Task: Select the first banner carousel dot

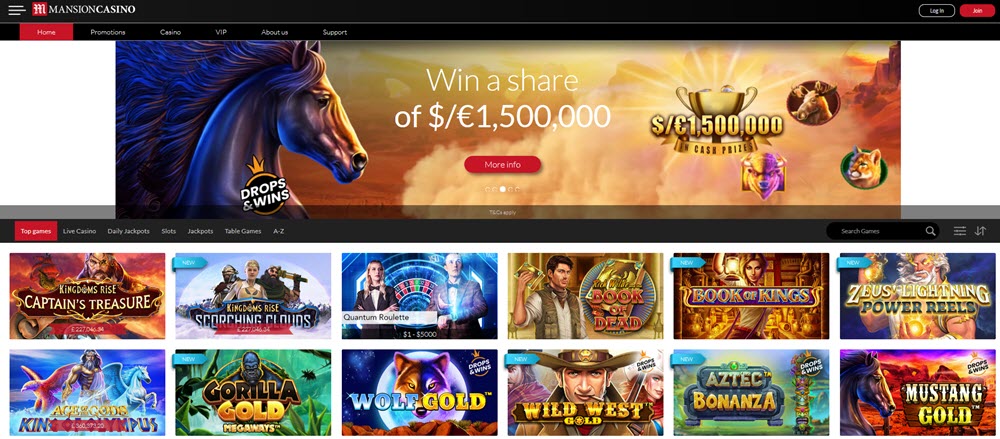Action: 488,190
